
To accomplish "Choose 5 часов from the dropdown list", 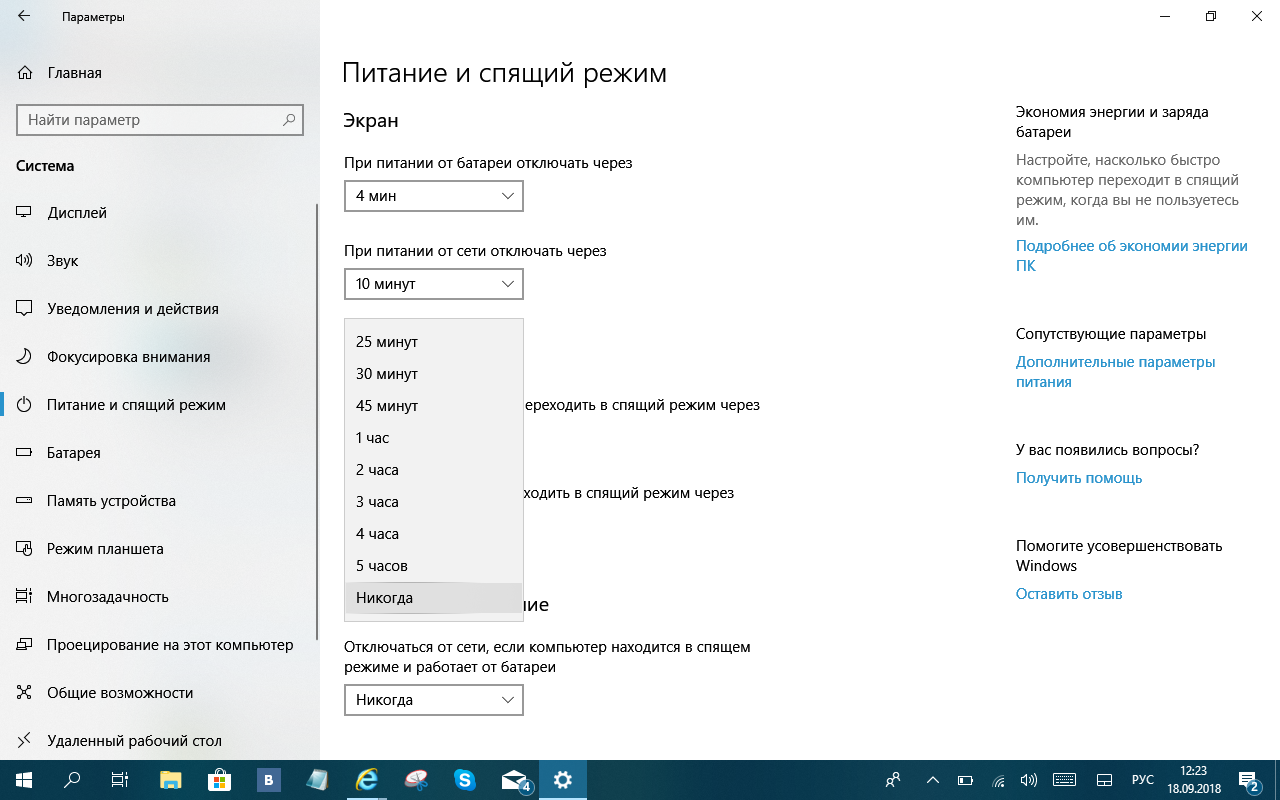I will 434,566.
